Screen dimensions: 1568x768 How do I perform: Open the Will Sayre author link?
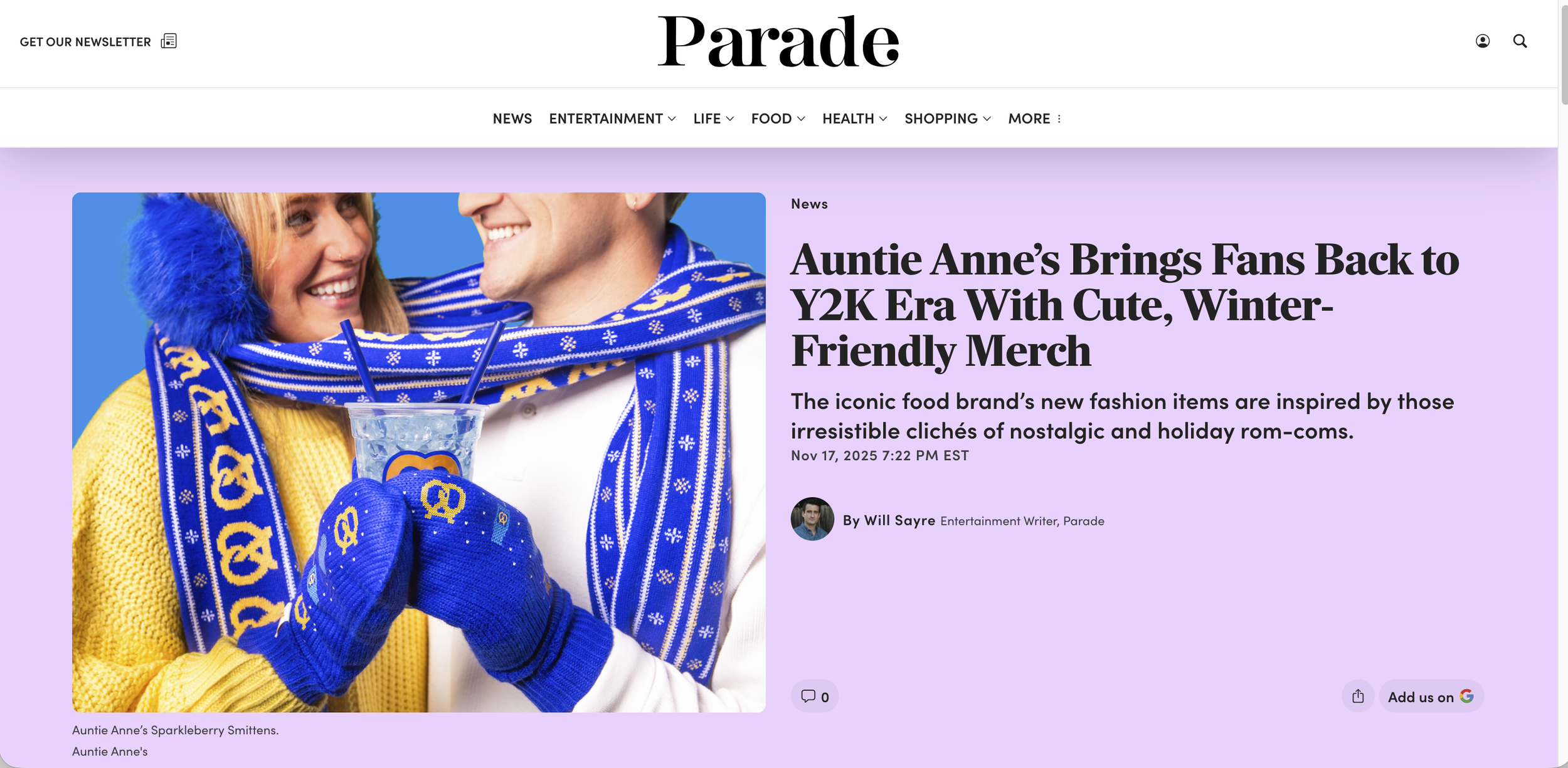point(889,520)
